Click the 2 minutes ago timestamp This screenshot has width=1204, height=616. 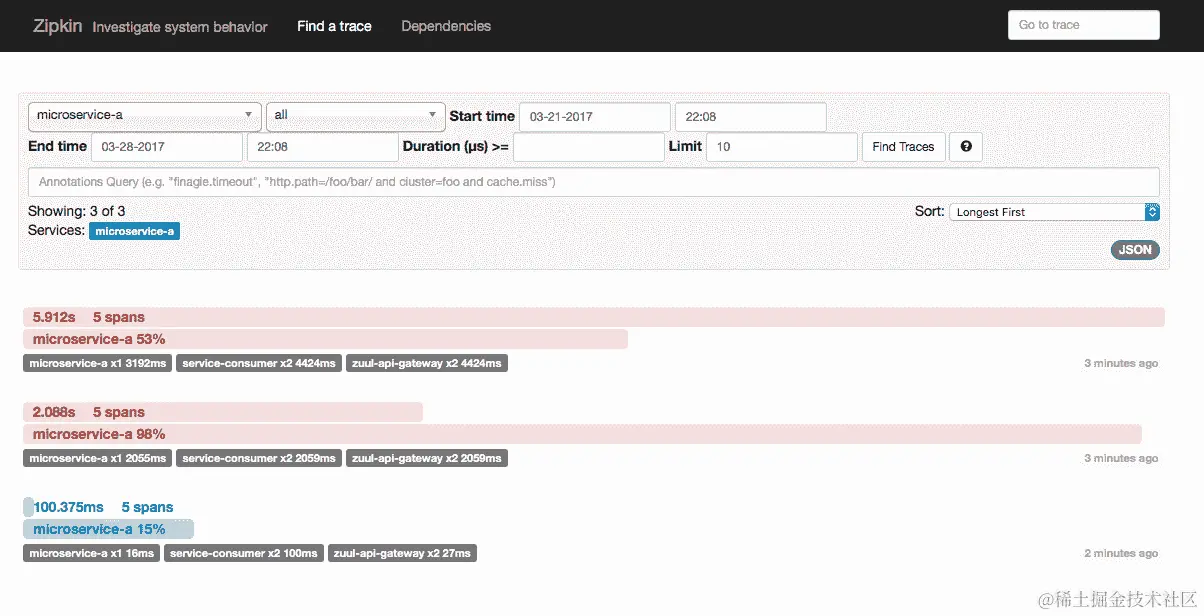click(x=1121, y=553)
